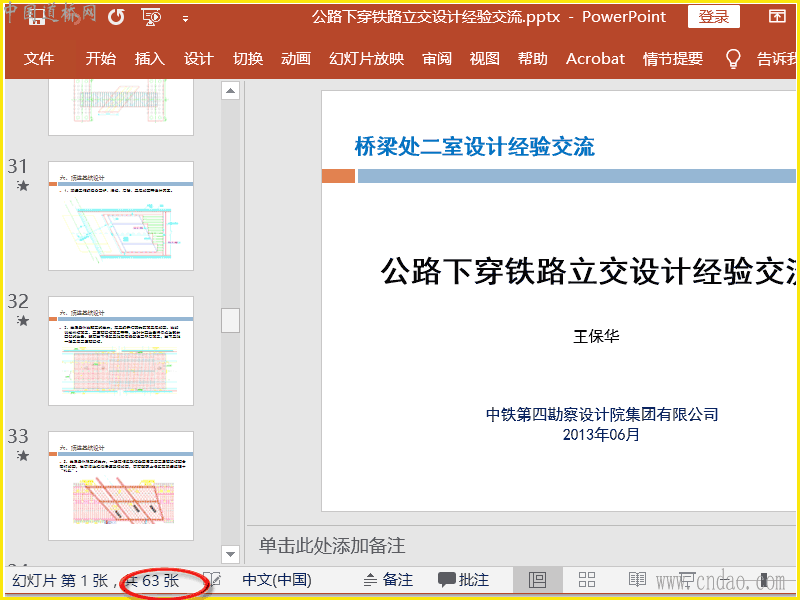Open Customize Quick Access Toolbar dropdown
800x600 pixels.
click(x=185, y=19)
